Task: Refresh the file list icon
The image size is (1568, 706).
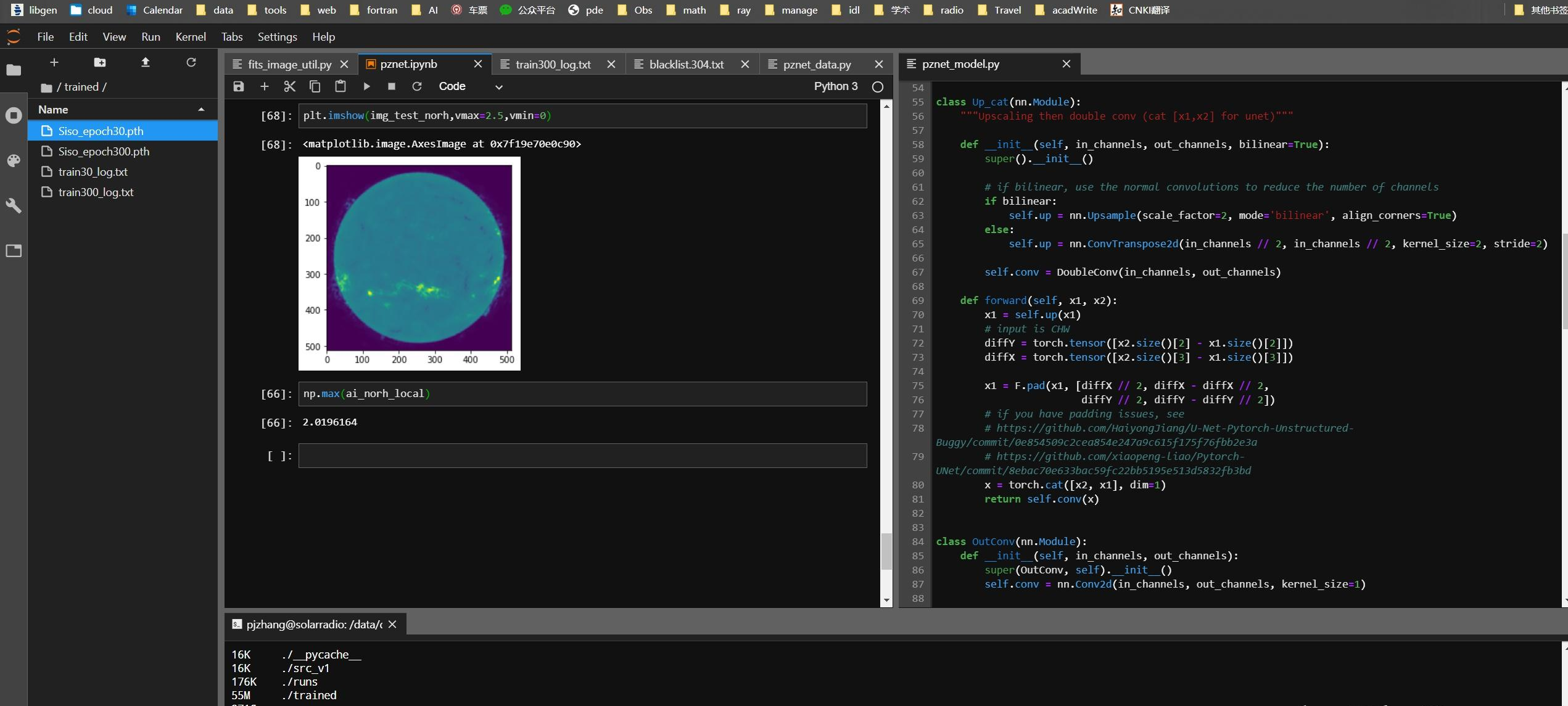Action: point(191,62)
